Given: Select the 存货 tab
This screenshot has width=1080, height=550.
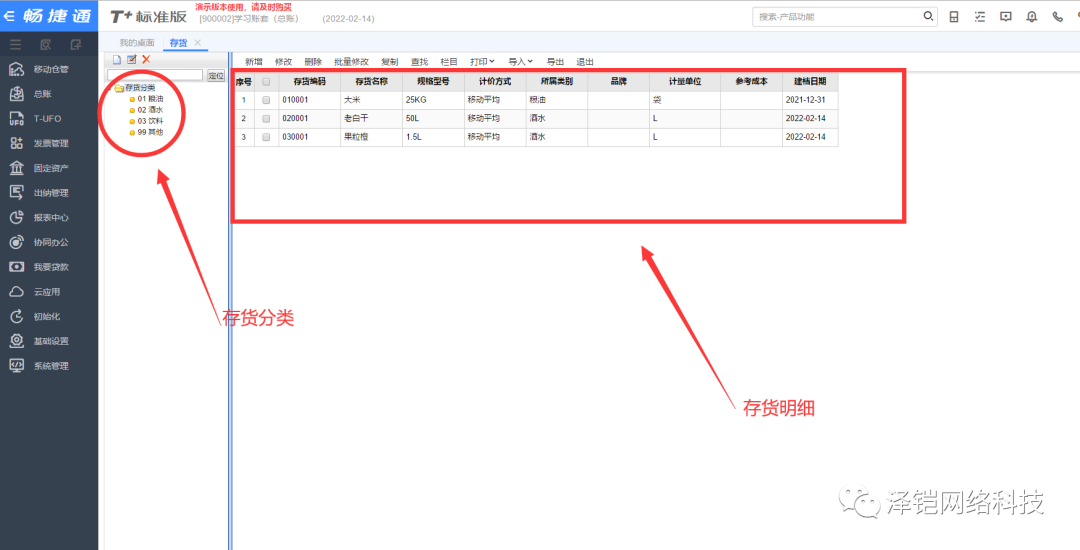Looking at the screenshot, I should pos(178,43).
